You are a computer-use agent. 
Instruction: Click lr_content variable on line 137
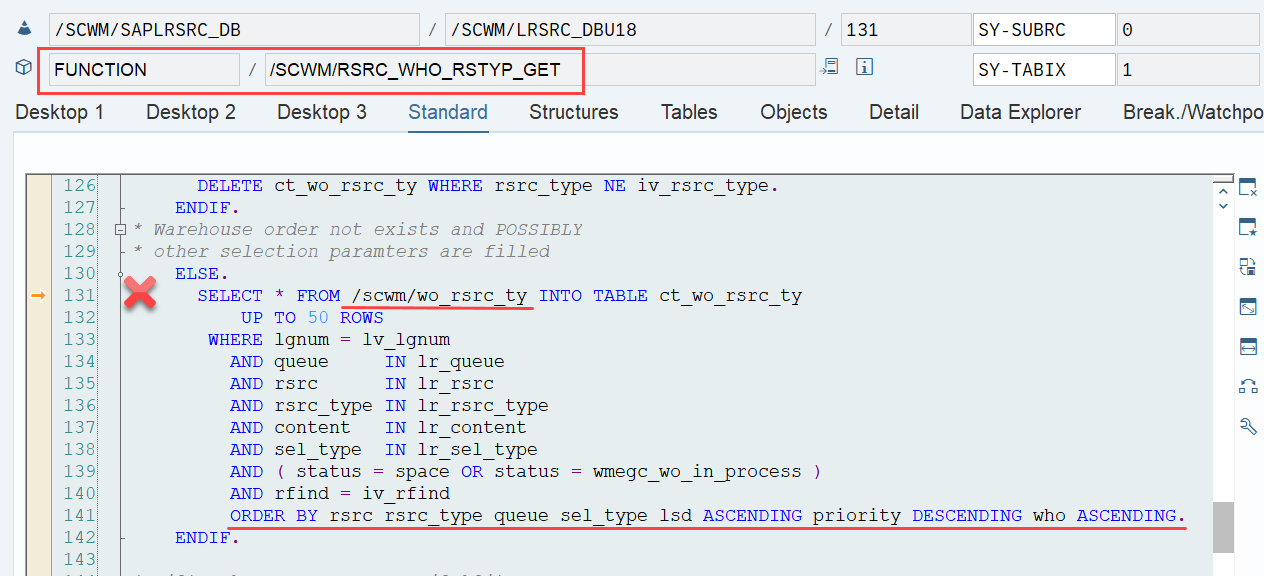472,428
